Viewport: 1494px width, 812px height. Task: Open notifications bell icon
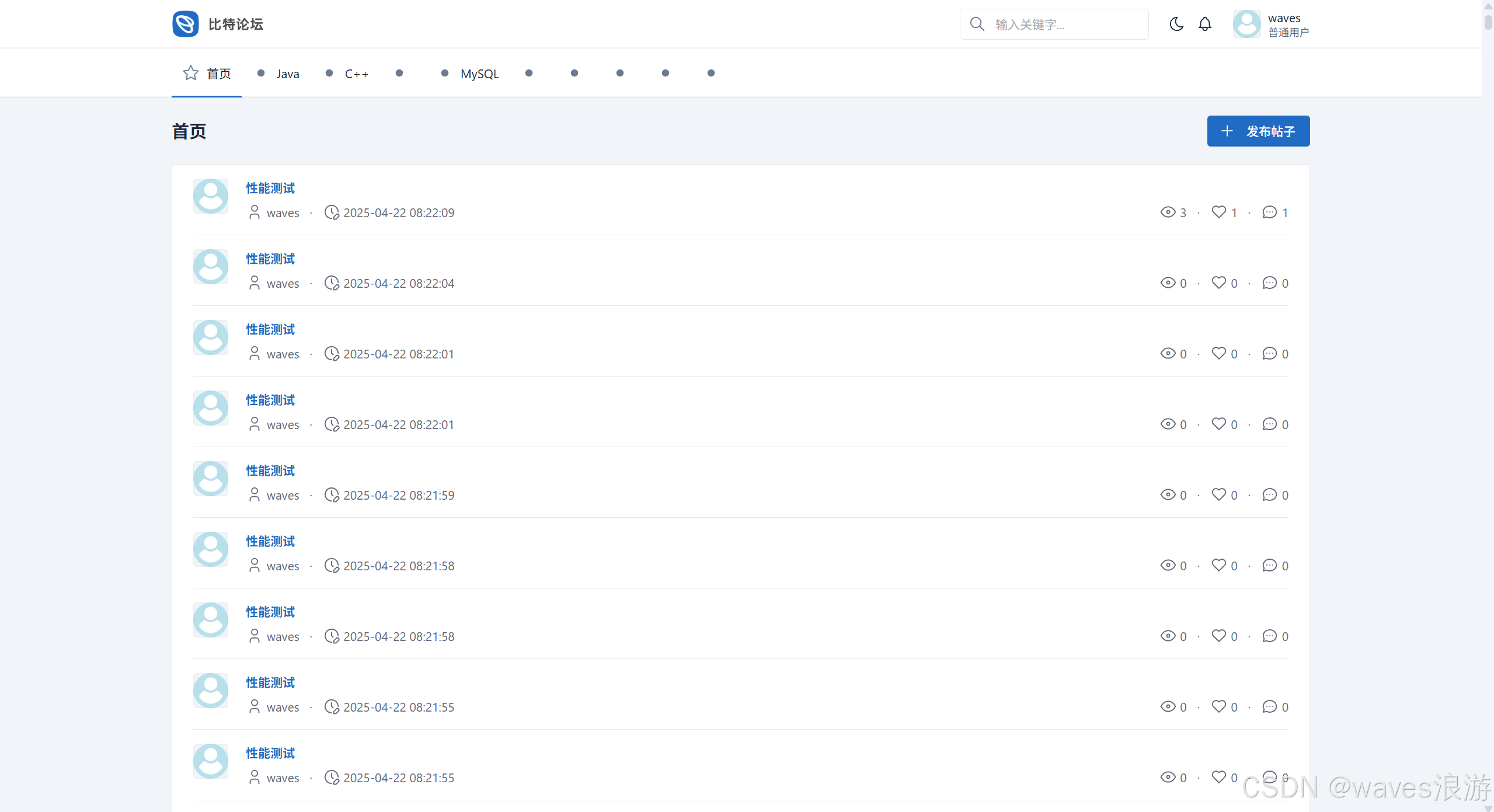coord(1205,24)
